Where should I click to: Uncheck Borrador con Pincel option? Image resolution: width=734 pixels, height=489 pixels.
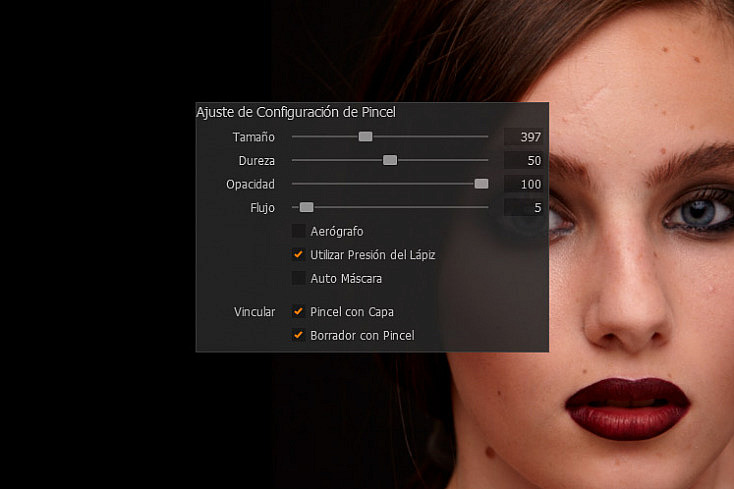(298, 335)
